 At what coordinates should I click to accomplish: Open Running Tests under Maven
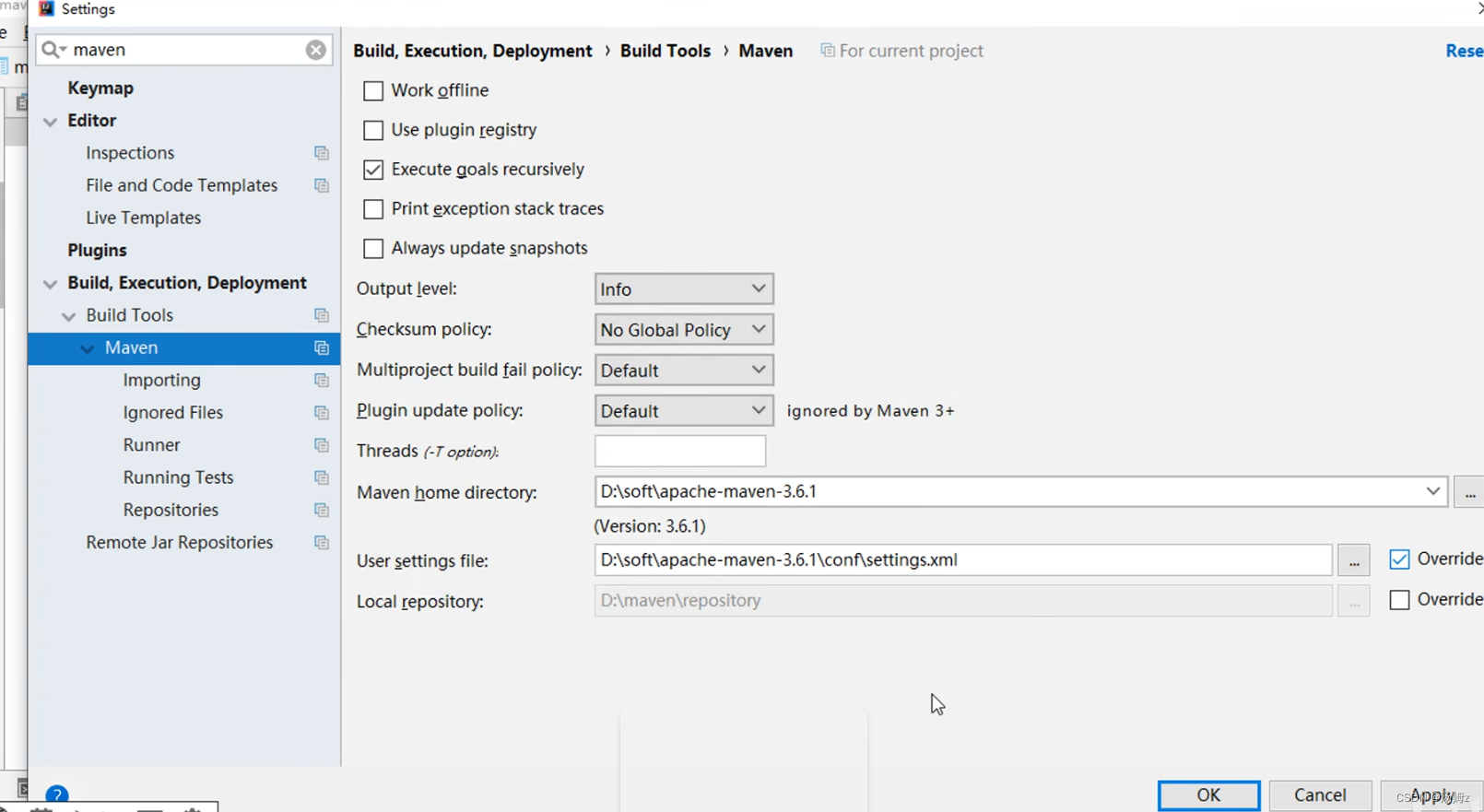pos(178,477)
